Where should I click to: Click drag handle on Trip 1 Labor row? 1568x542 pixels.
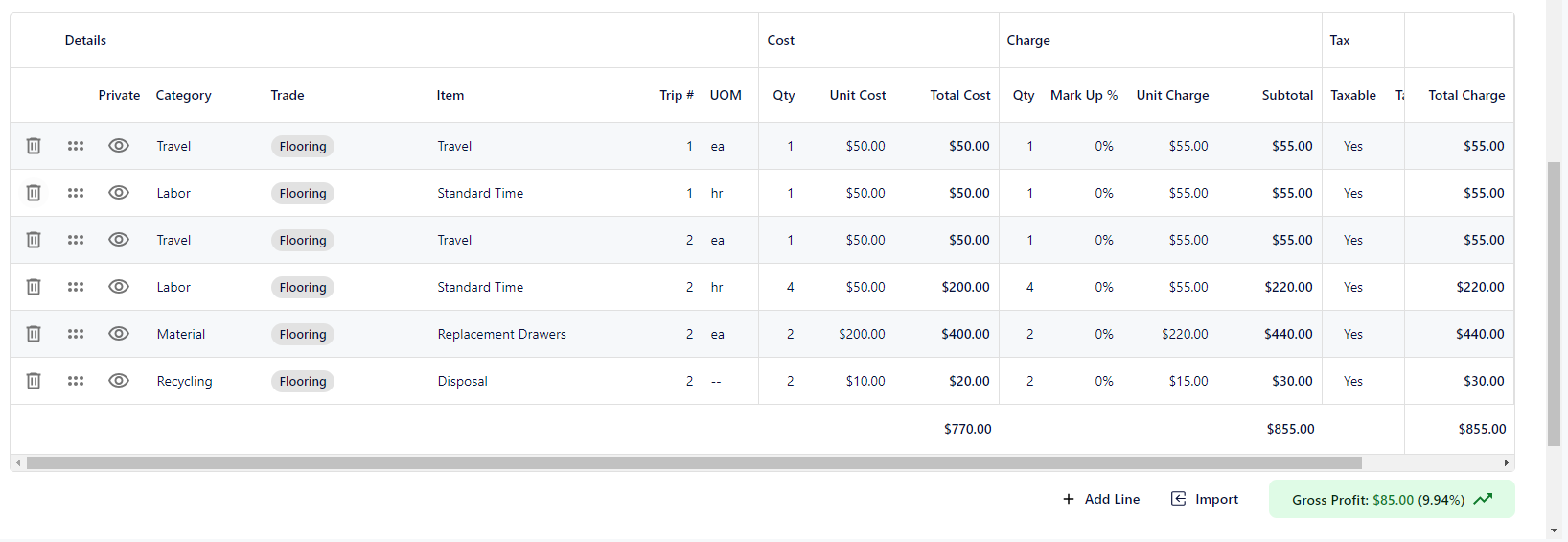point(76,193)
